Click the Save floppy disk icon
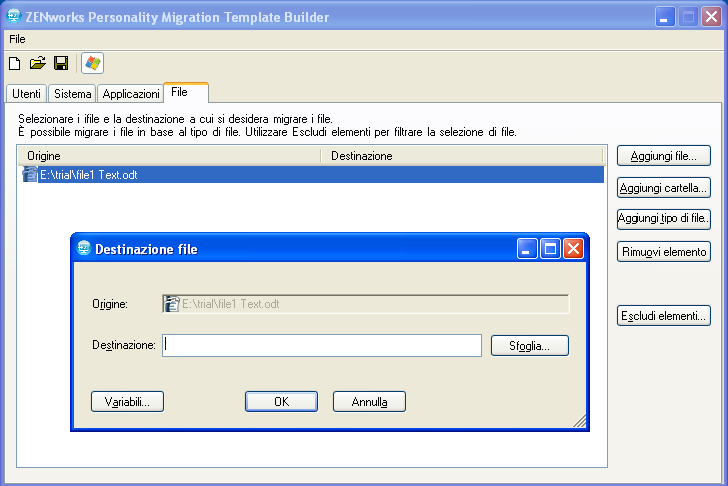Screen dimensions: 728x486 [x=61, y=63]
